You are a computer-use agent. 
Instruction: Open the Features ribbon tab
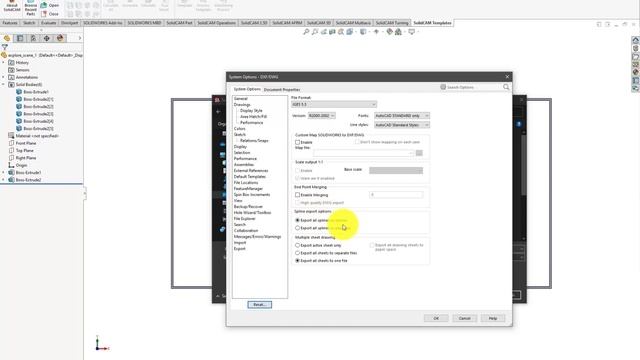[10, 23]
